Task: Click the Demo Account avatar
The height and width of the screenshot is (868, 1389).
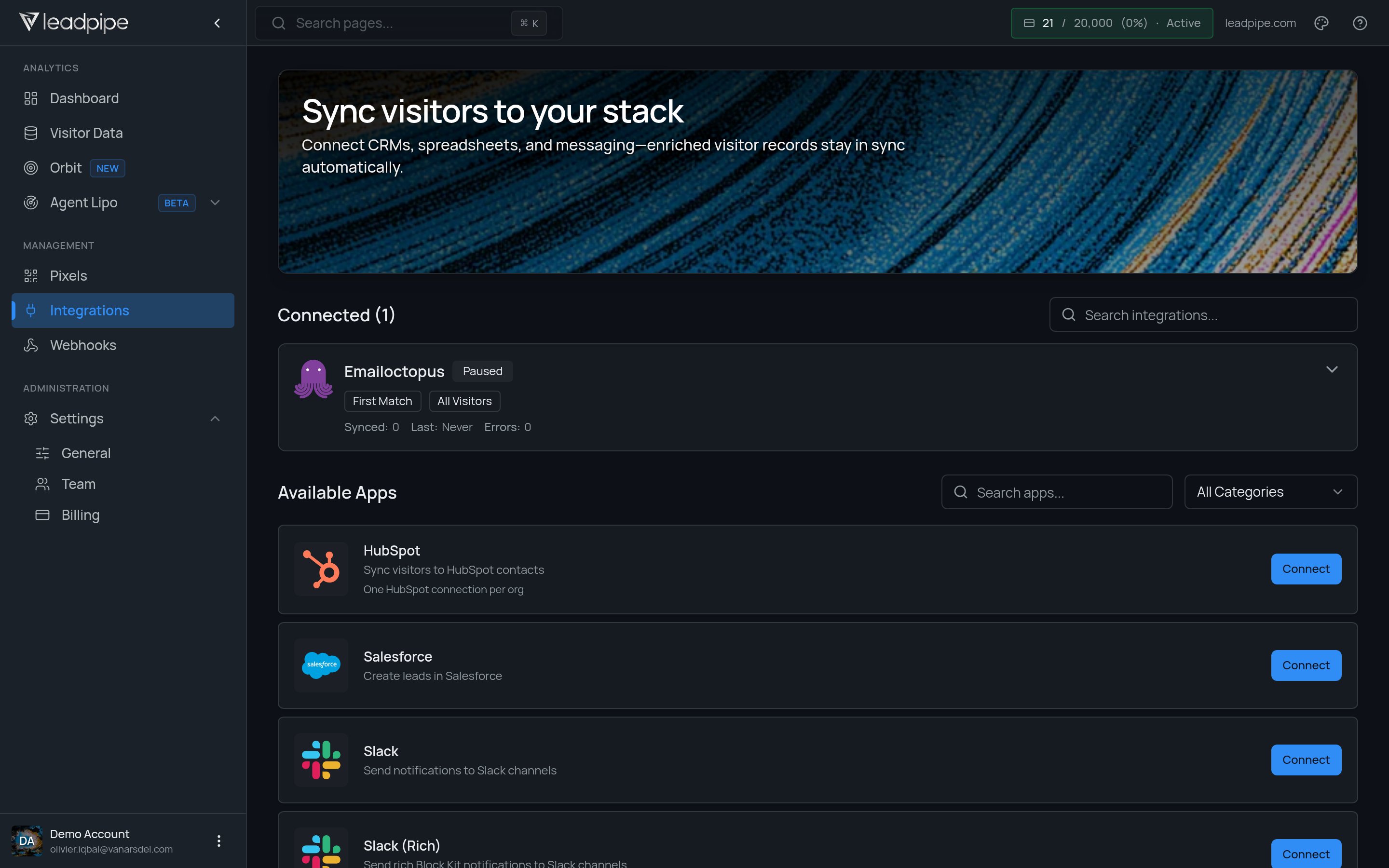Action: pyautogui.click(x=27, y=841)
